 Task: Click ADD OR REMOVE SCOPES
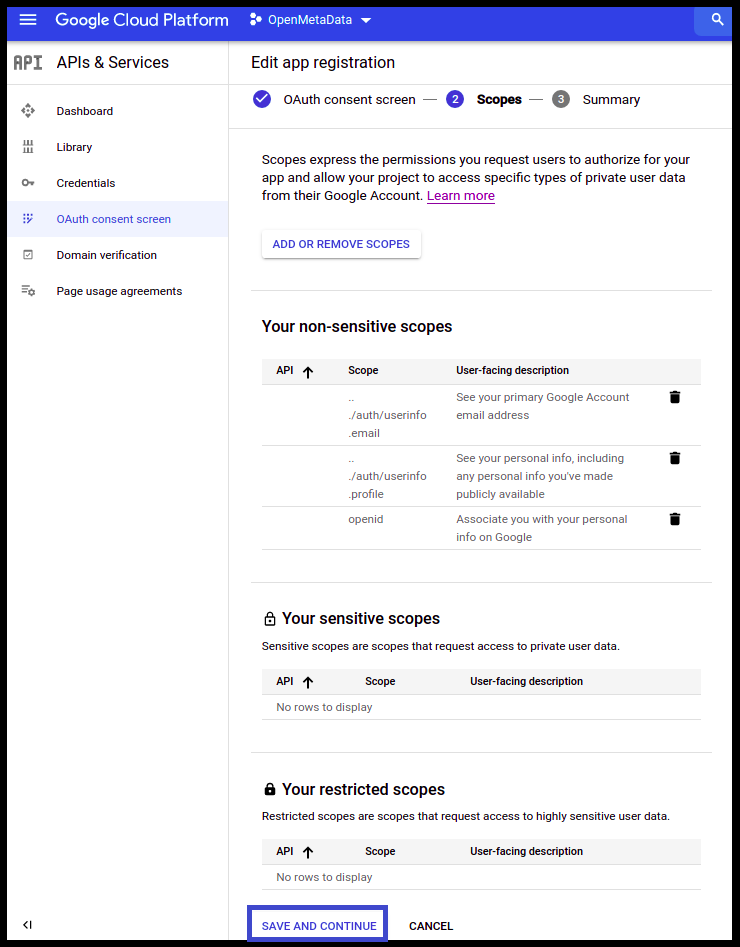pyautogui.click(x=341, y=244)
